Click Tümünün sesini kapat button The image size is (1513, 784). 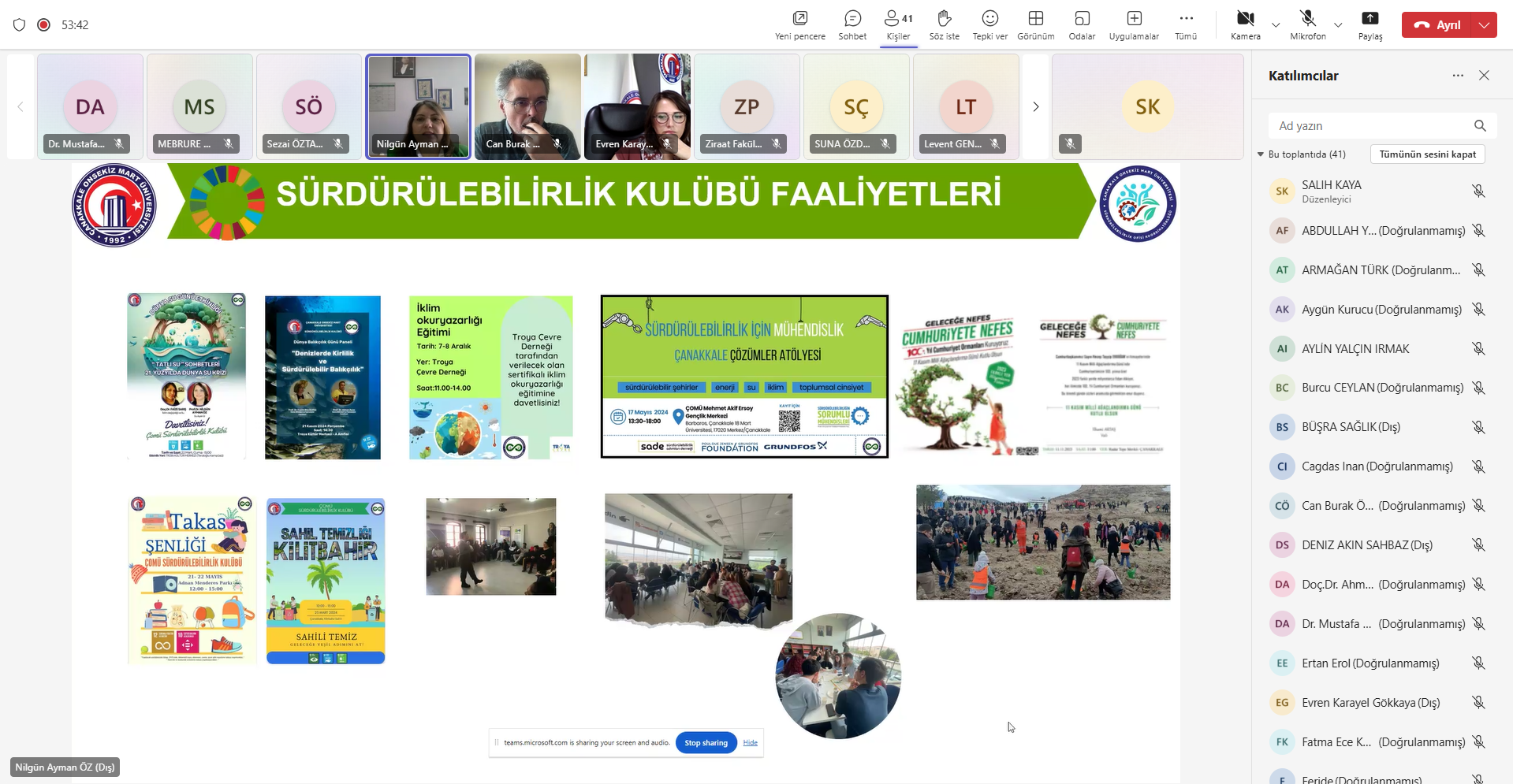pos(1427,154)
